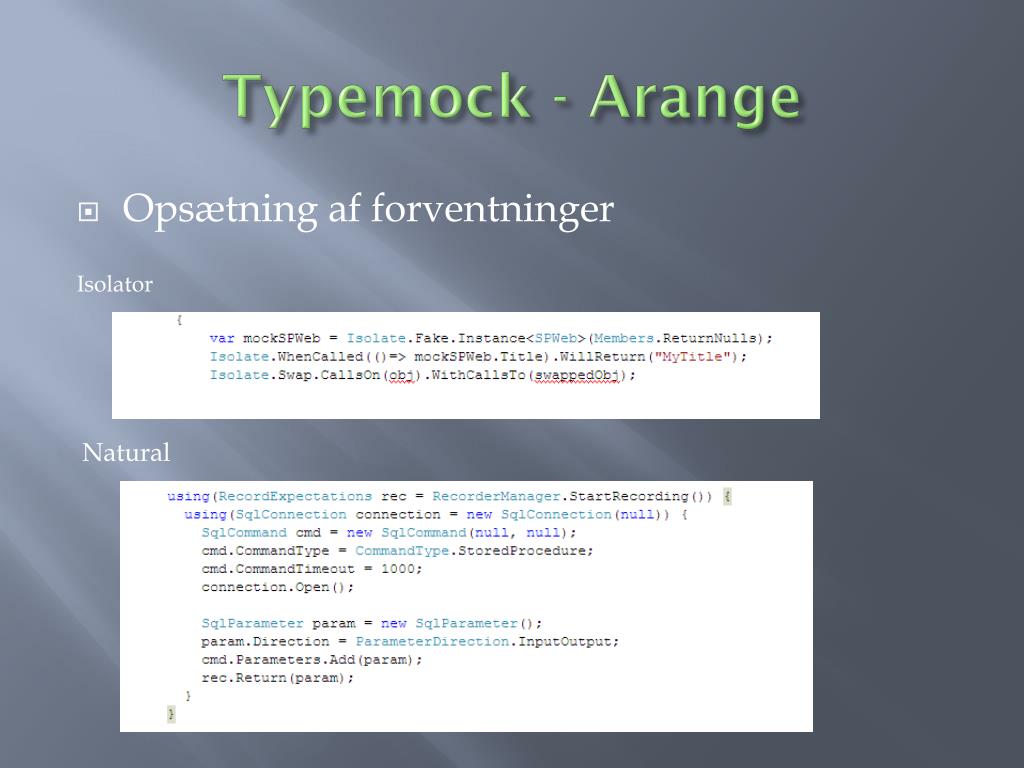Click the 'cmd.CommandTimeout = 1000;' line
The image size is (1024, 768).
point(312,569)
